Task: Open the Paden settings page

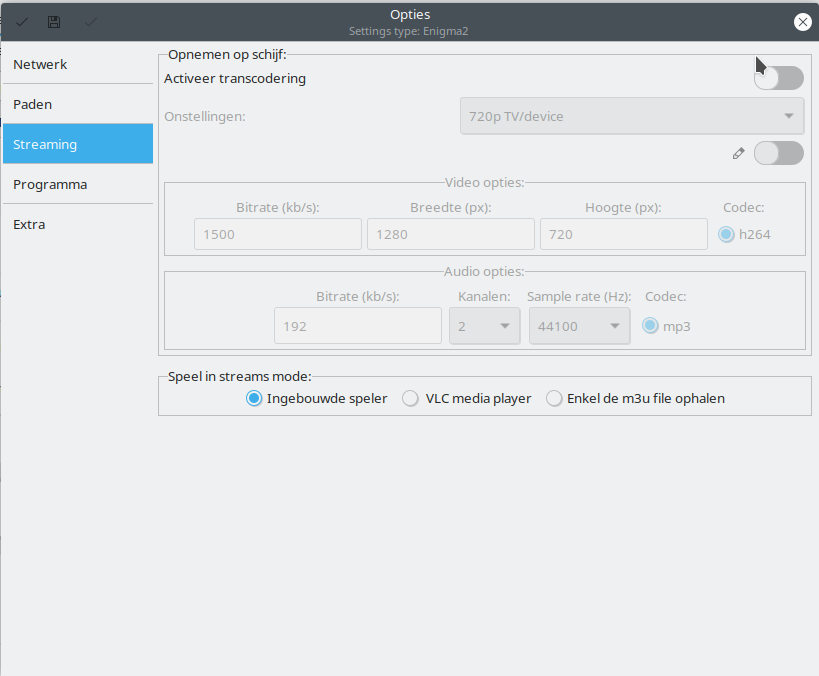Action: (x=78, y=104)
